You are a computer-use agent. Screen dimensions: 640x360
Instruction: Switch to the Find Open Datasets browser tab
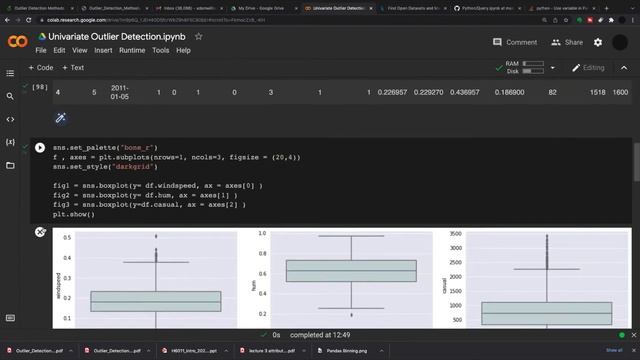(x=414, y=8)
